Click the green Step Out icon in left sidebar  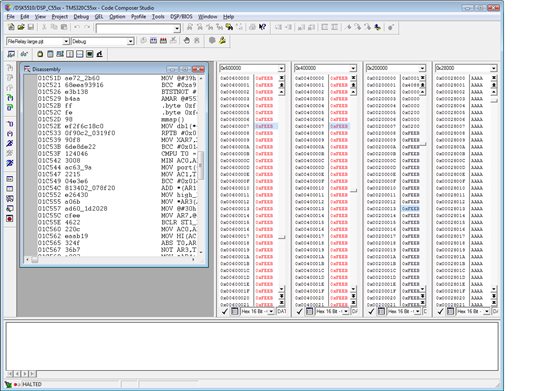(10, 97)
